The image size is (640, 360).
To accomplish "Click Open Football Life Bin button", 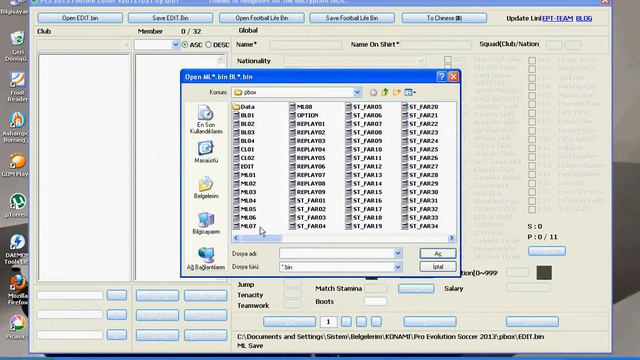I will click(262, 18).
